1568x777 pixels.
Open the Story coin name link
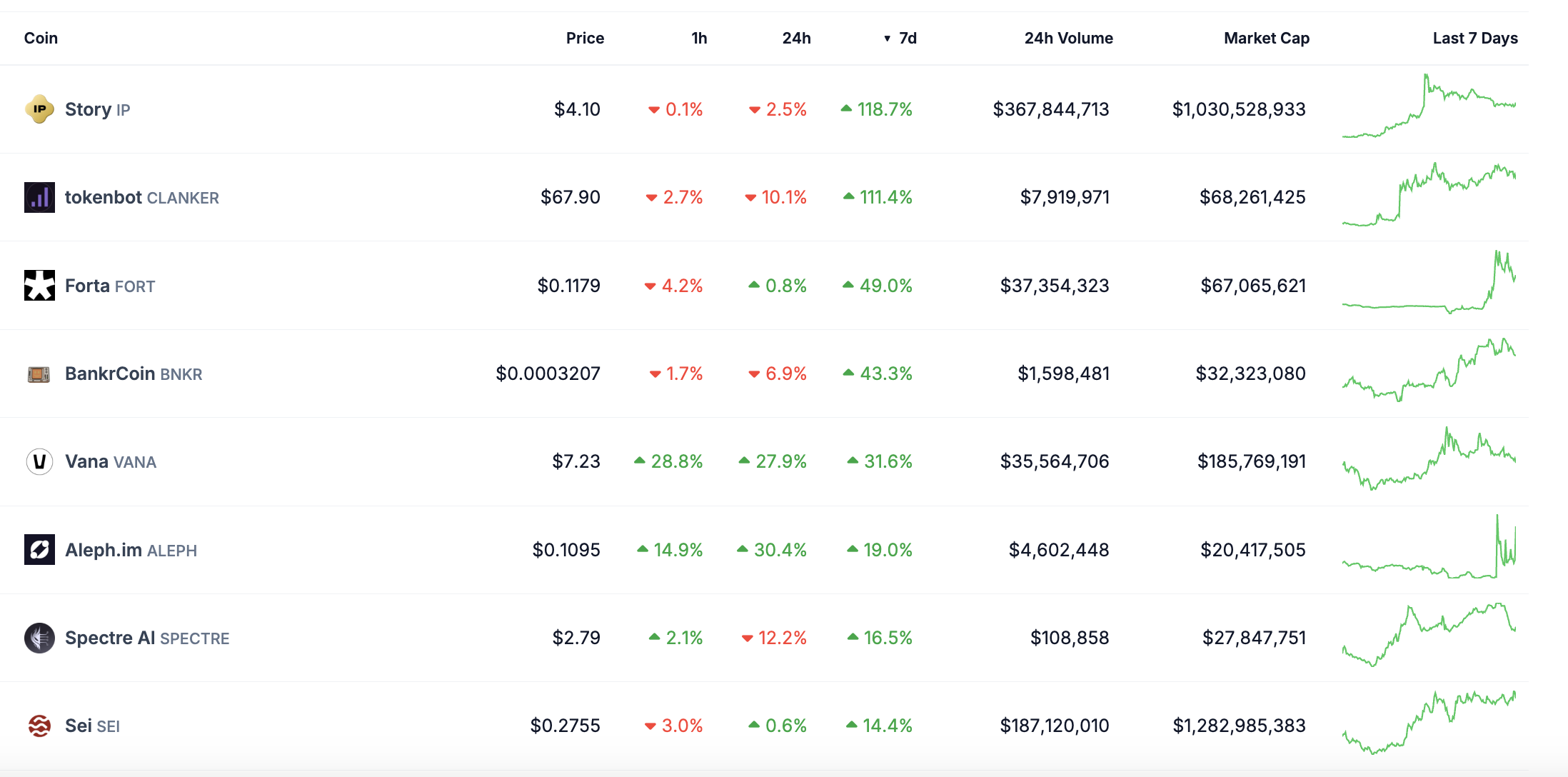(x=88, y=109)
